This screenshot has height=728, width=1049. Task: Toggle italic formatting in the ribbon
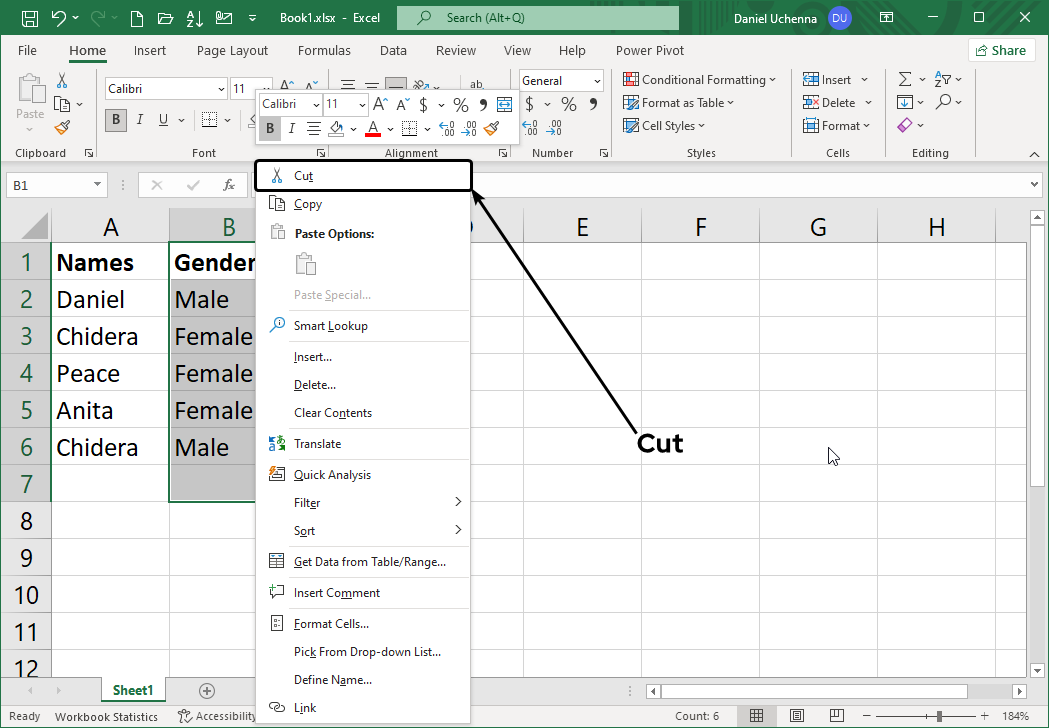tap(139, 119)
